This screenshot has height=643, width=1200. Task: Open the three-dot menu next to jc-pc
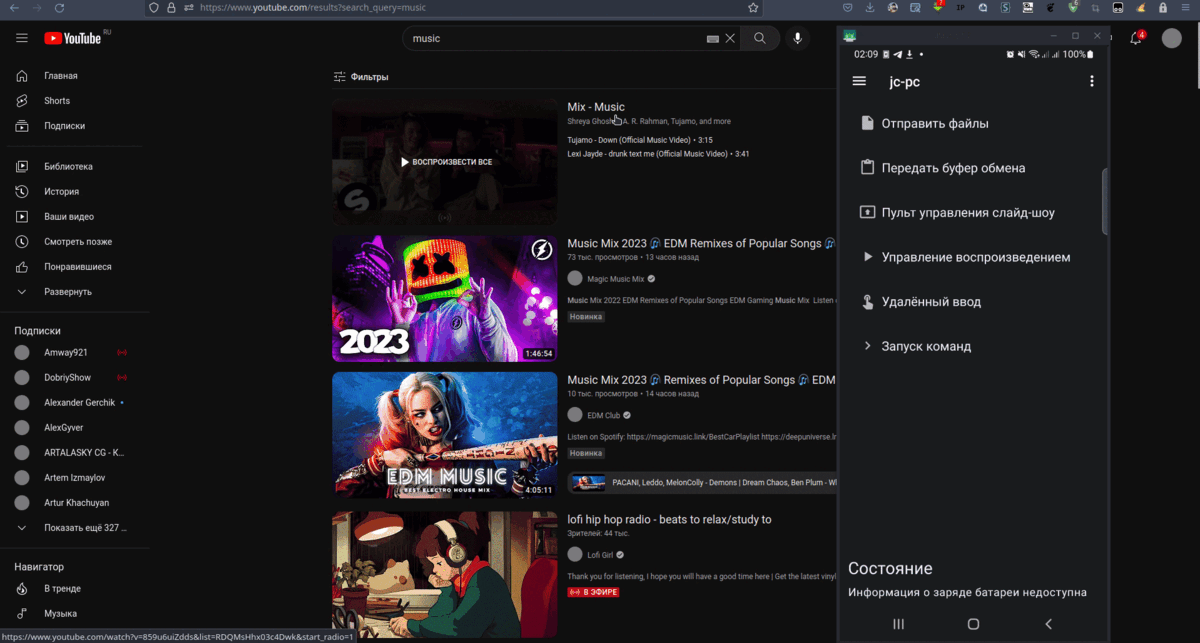click(1092, 81)
